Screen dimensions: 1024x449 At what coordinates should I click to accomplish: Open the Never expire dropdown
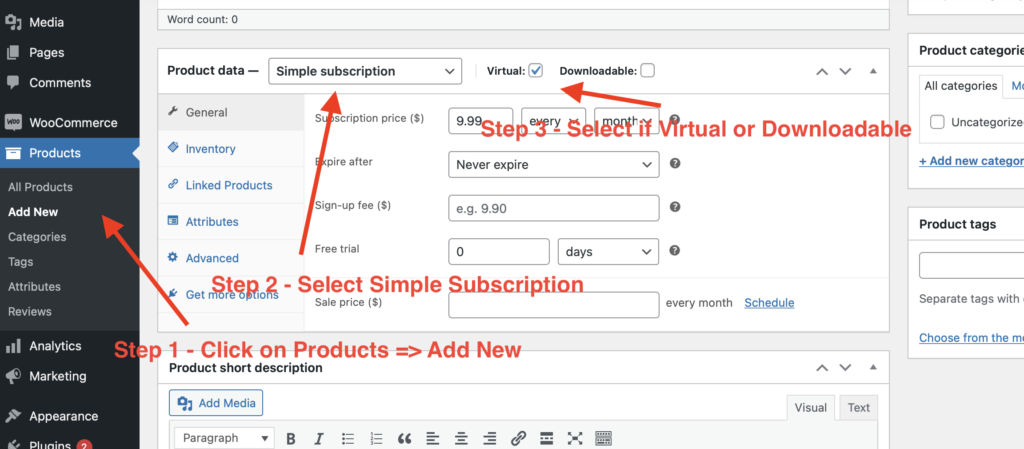[x=553, y=164]
